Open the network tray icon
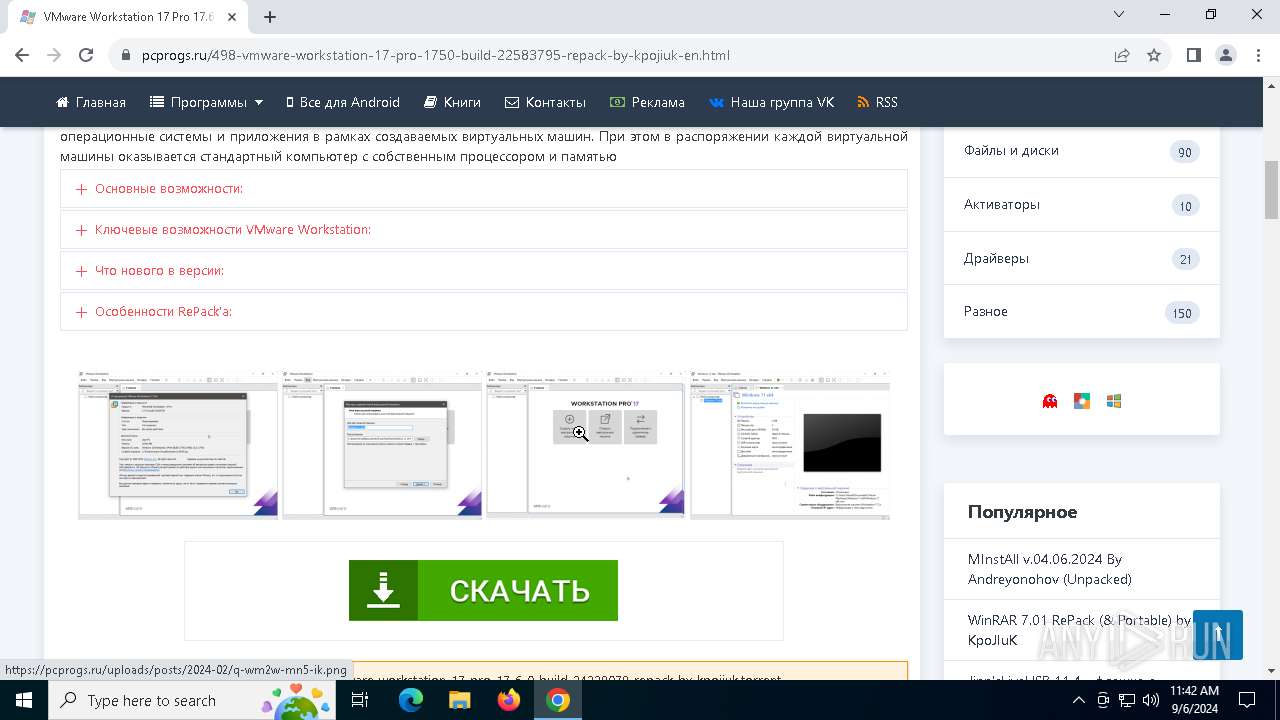The width and height of the screenshot is (1280, 720). coord(1126,700)
